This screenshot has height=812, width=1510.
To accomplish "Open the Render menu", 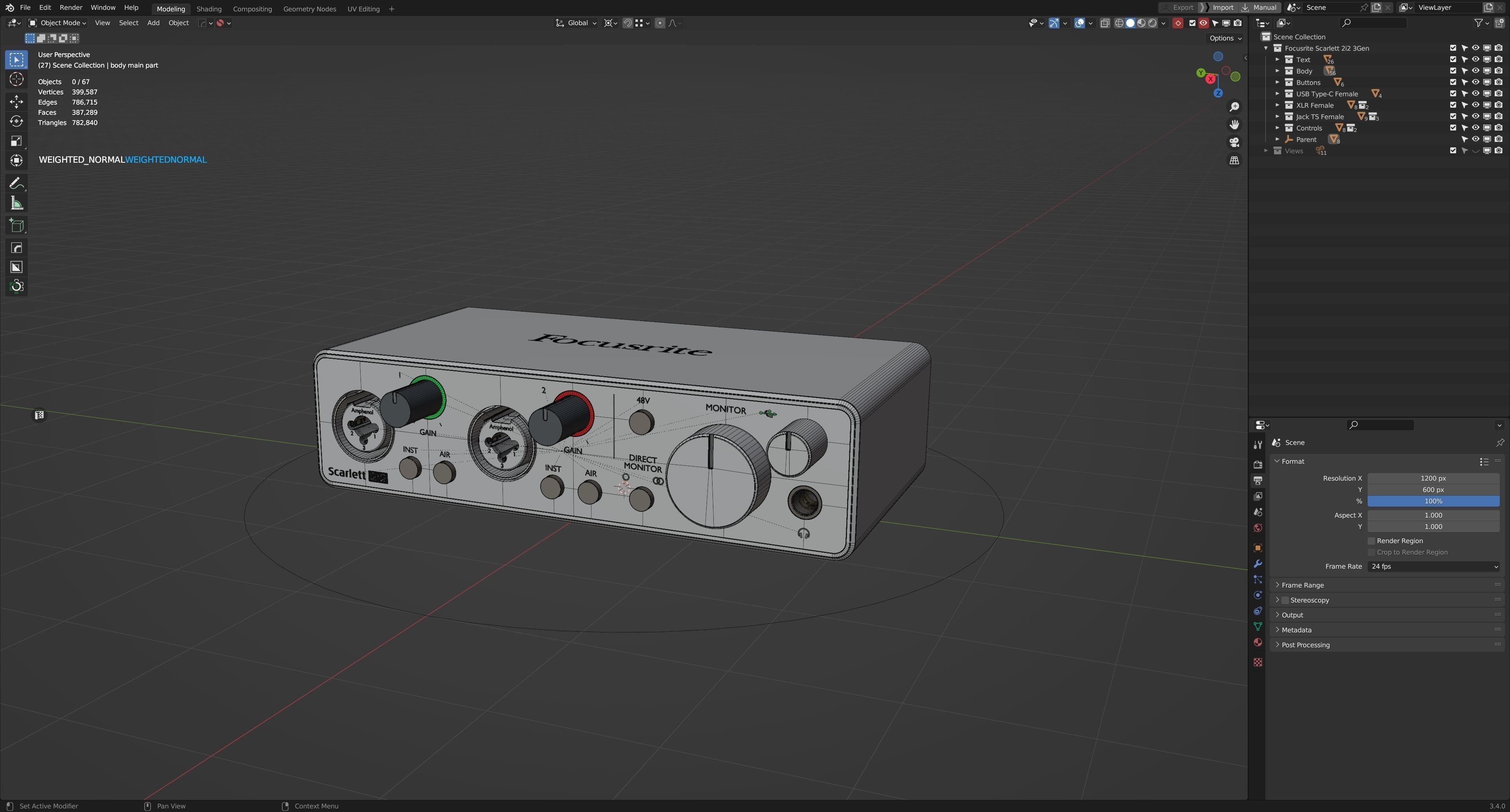I will (x=71, y=7).
